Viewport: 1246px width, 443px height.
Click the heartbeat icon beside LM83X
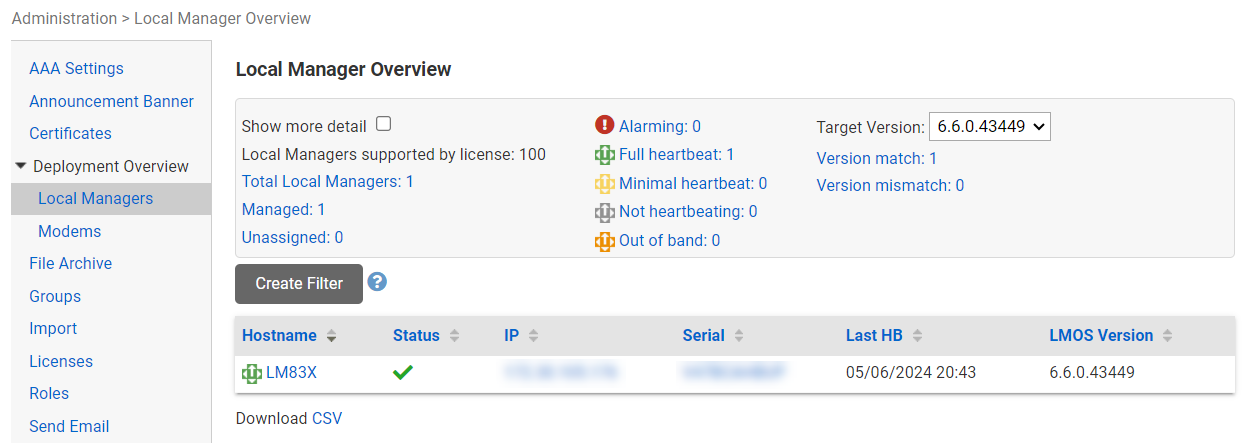pyautogui.click(x=252, y=373)
